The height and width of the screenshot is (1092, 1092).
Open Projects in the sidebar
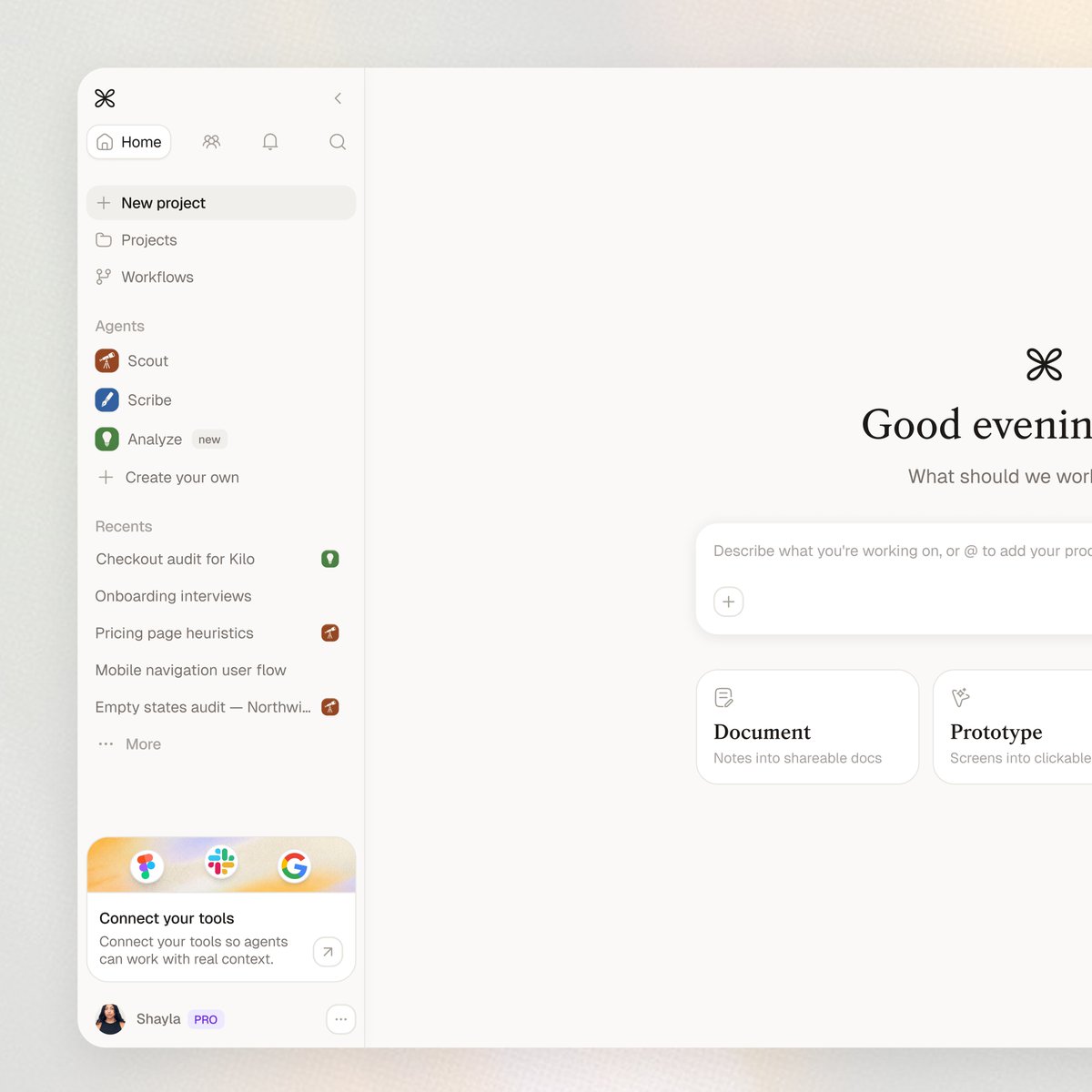pyautogui.click(x=221, y=240)
